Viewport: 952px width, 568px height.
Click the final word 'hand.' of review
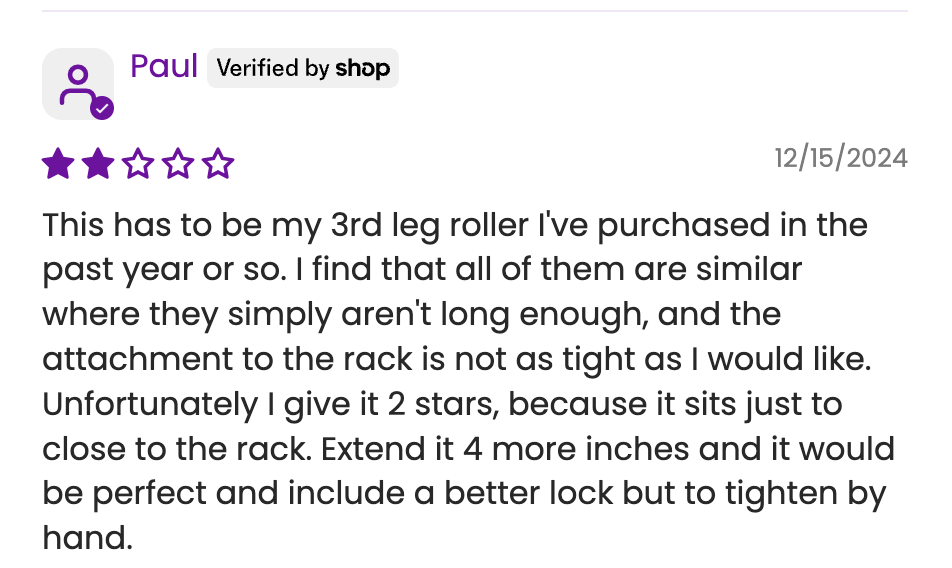pos(87,538)
